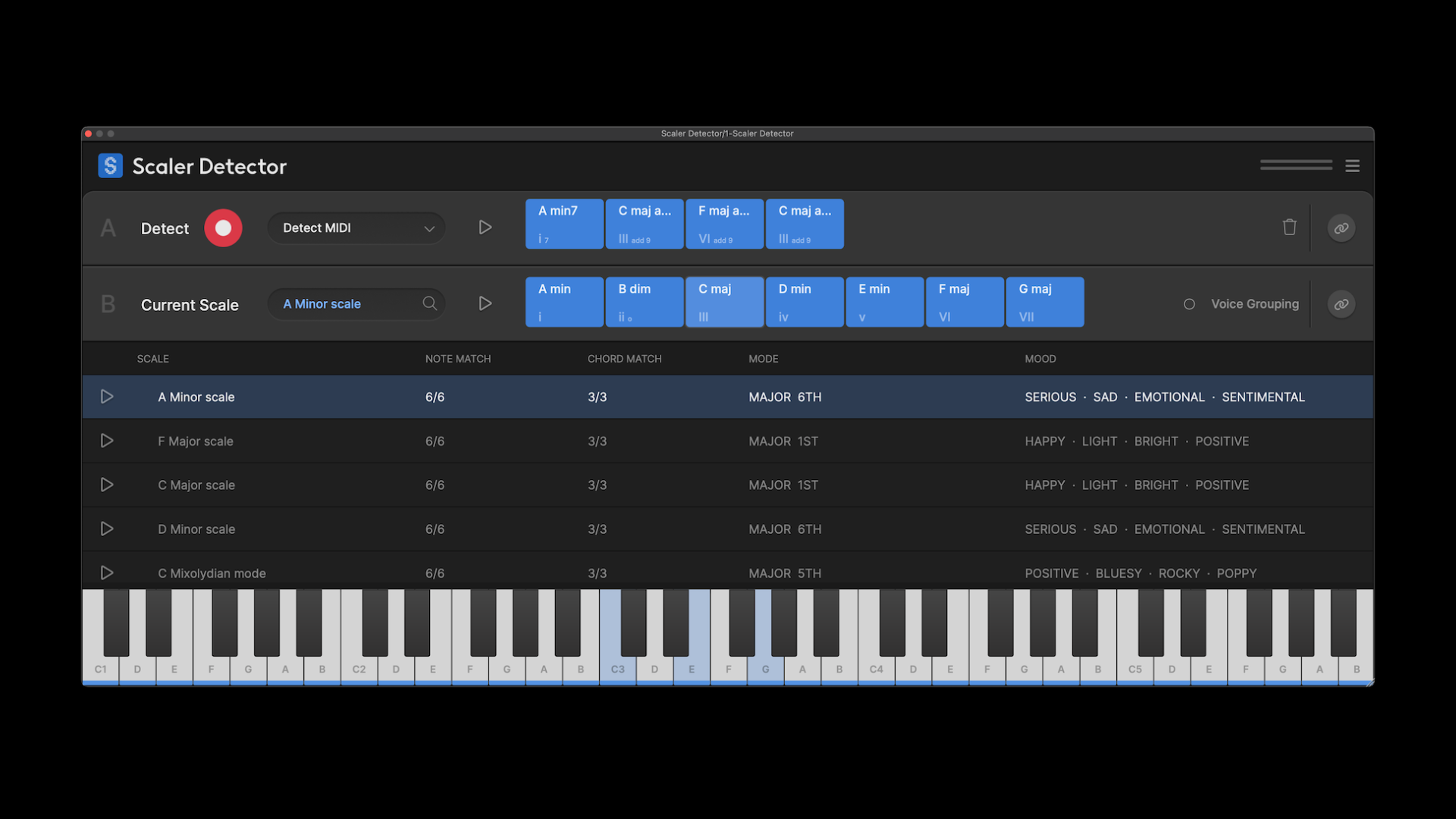
Task: Select F Major scale in the list
Action: click(728, 441)
